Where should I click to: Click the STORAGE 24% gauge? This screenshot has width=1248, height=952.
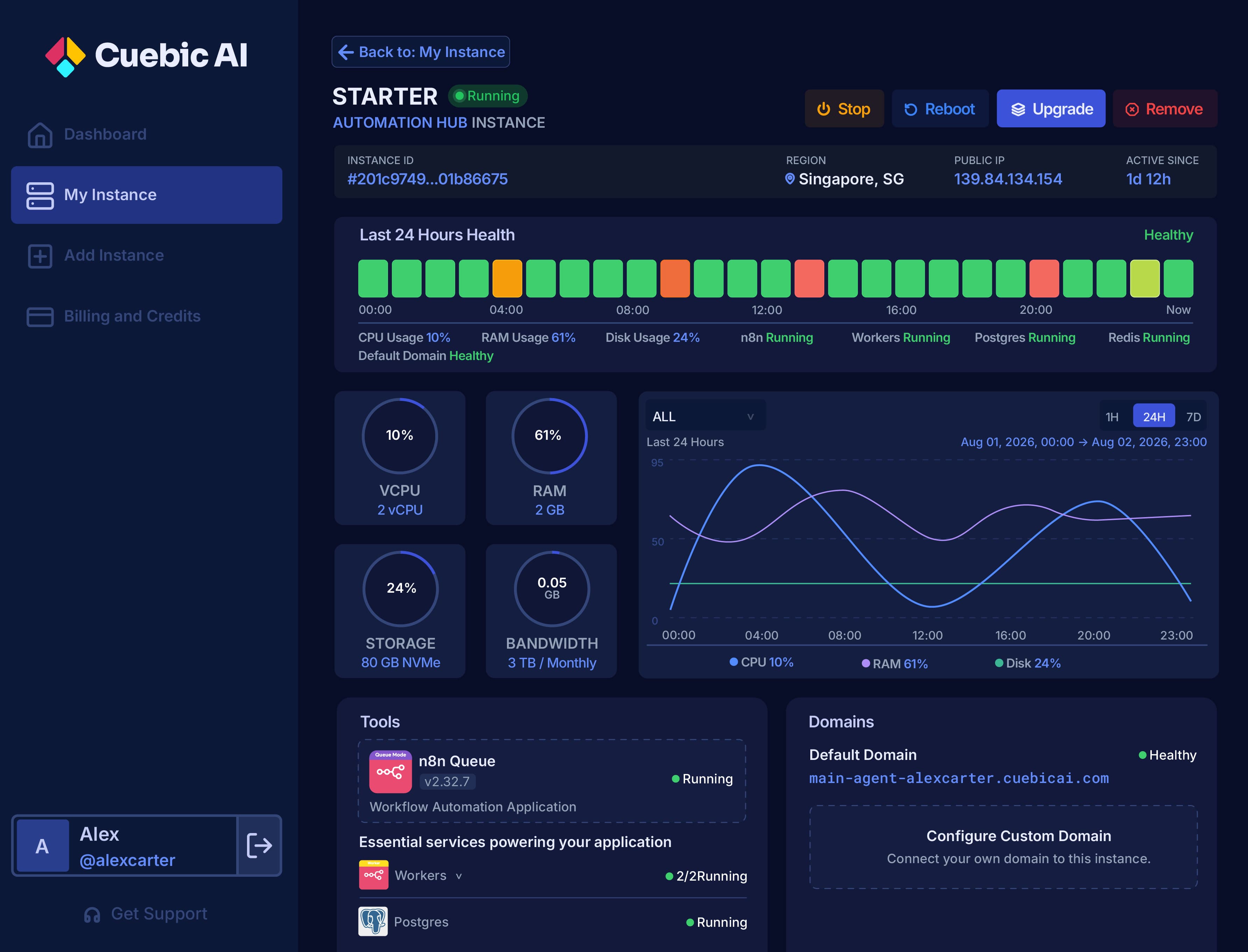401,588
